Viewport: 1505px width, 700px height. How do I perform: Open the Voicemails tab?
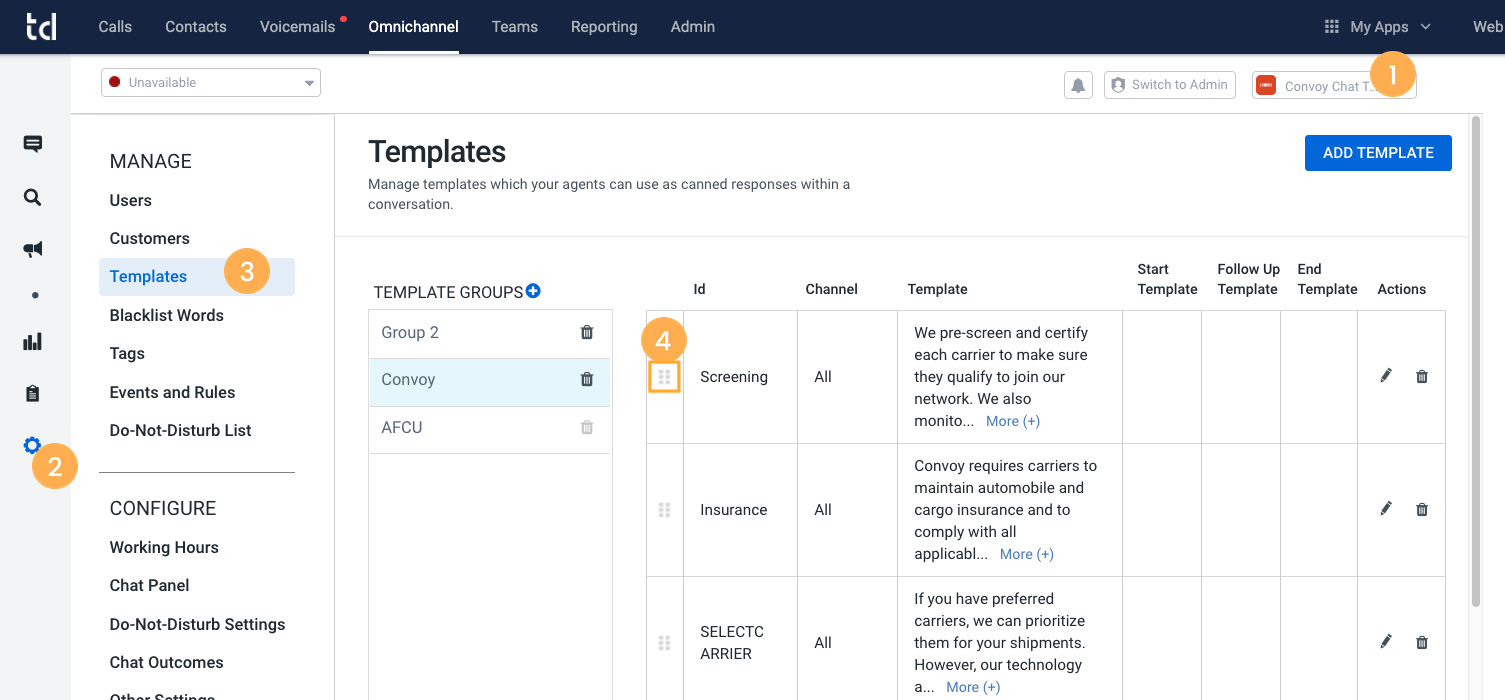[298, 27]
